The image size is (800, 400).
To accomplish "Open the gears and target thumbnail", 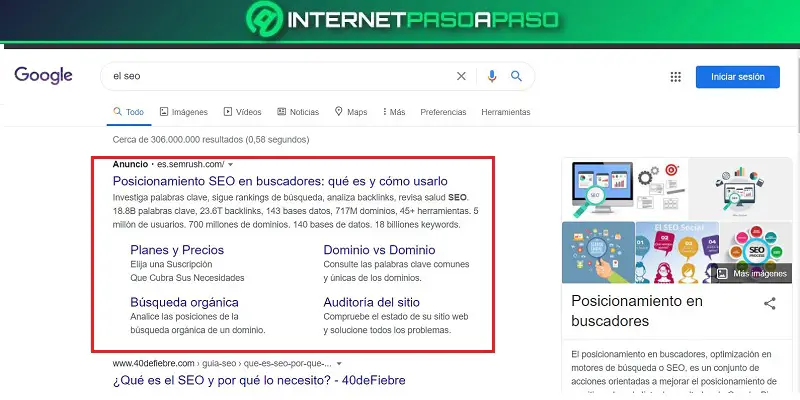I will tap(662, 189).
